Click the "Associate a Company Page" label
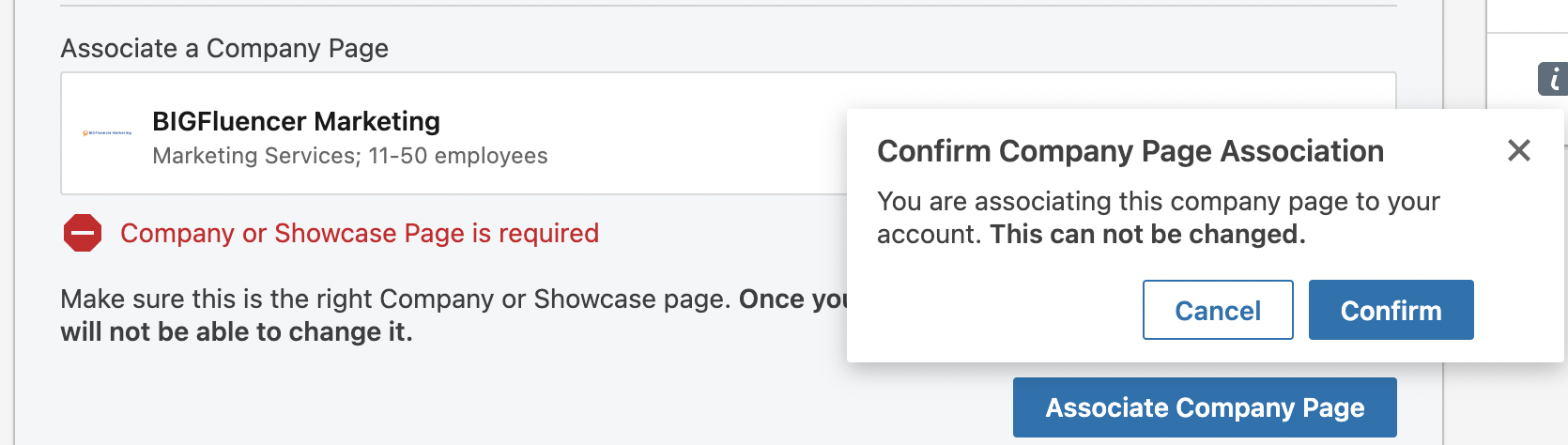 (224, 48)
